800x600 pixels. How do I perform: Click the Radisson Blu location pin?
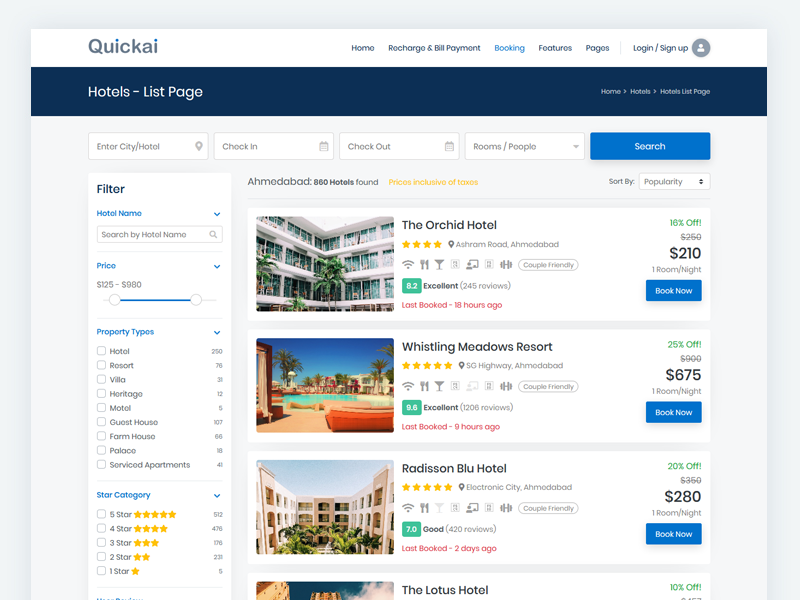coord(461,487)
